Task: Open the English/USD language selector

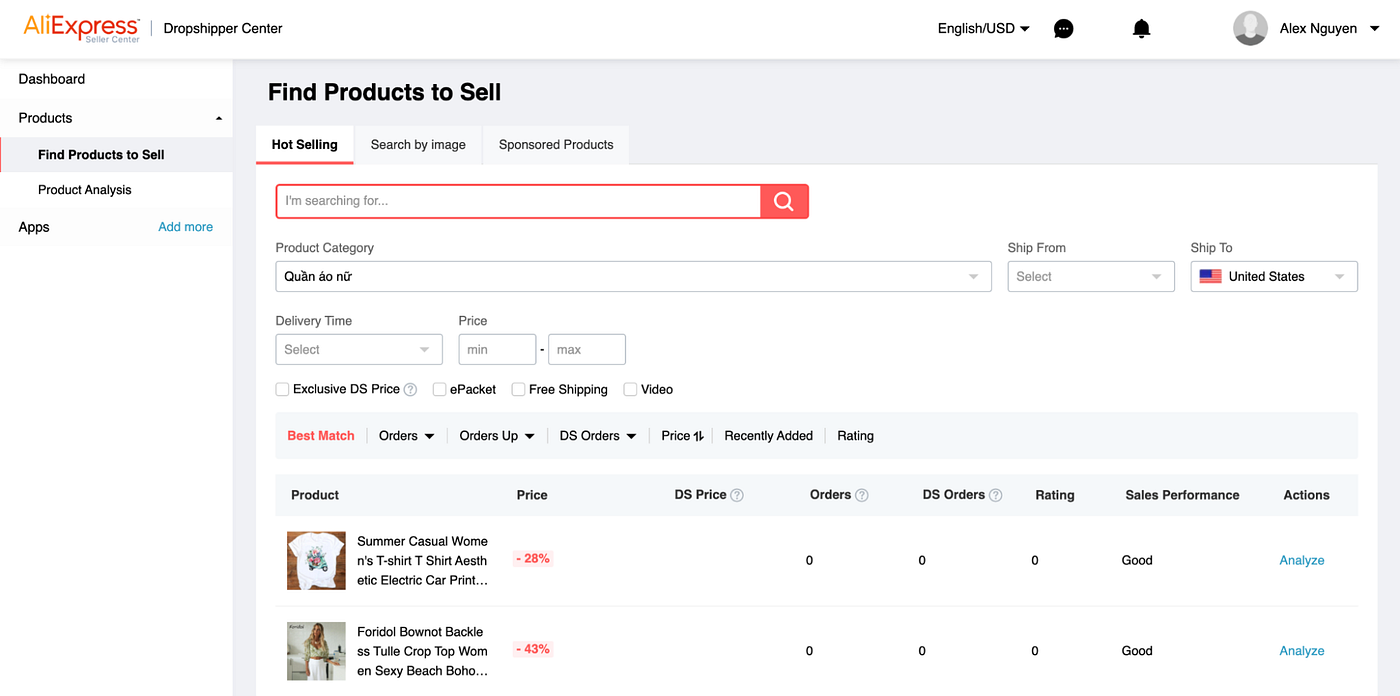Action: (x=983, y=29)
